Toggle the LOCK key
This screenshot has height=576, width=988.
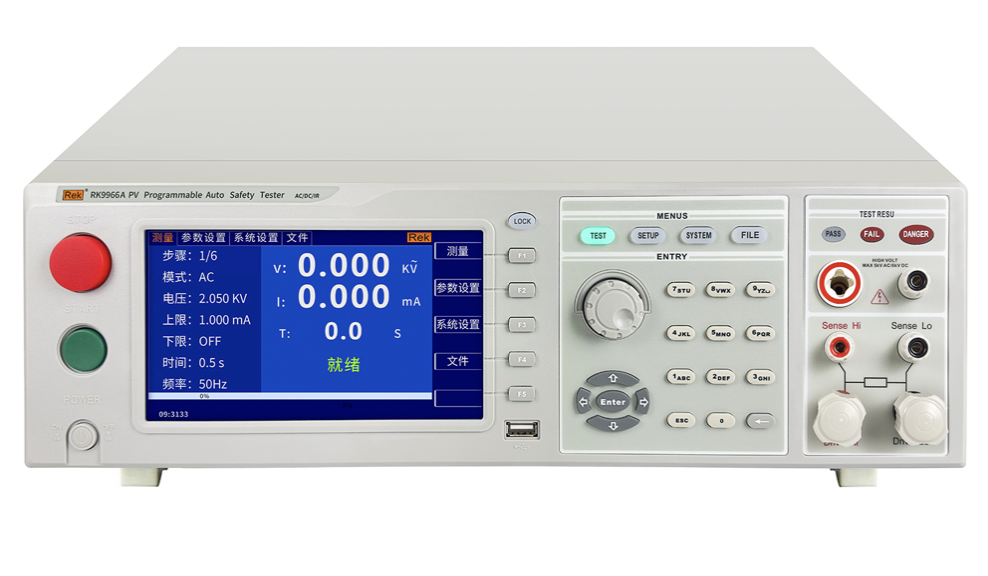coord(521,221)
